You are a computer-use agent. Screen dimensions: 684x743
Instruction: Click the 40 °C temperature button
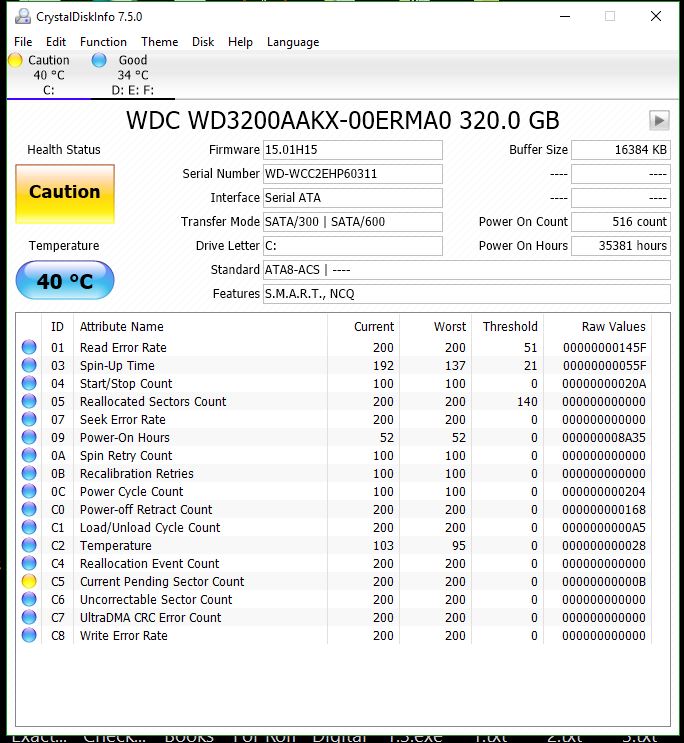coord(65,281)
